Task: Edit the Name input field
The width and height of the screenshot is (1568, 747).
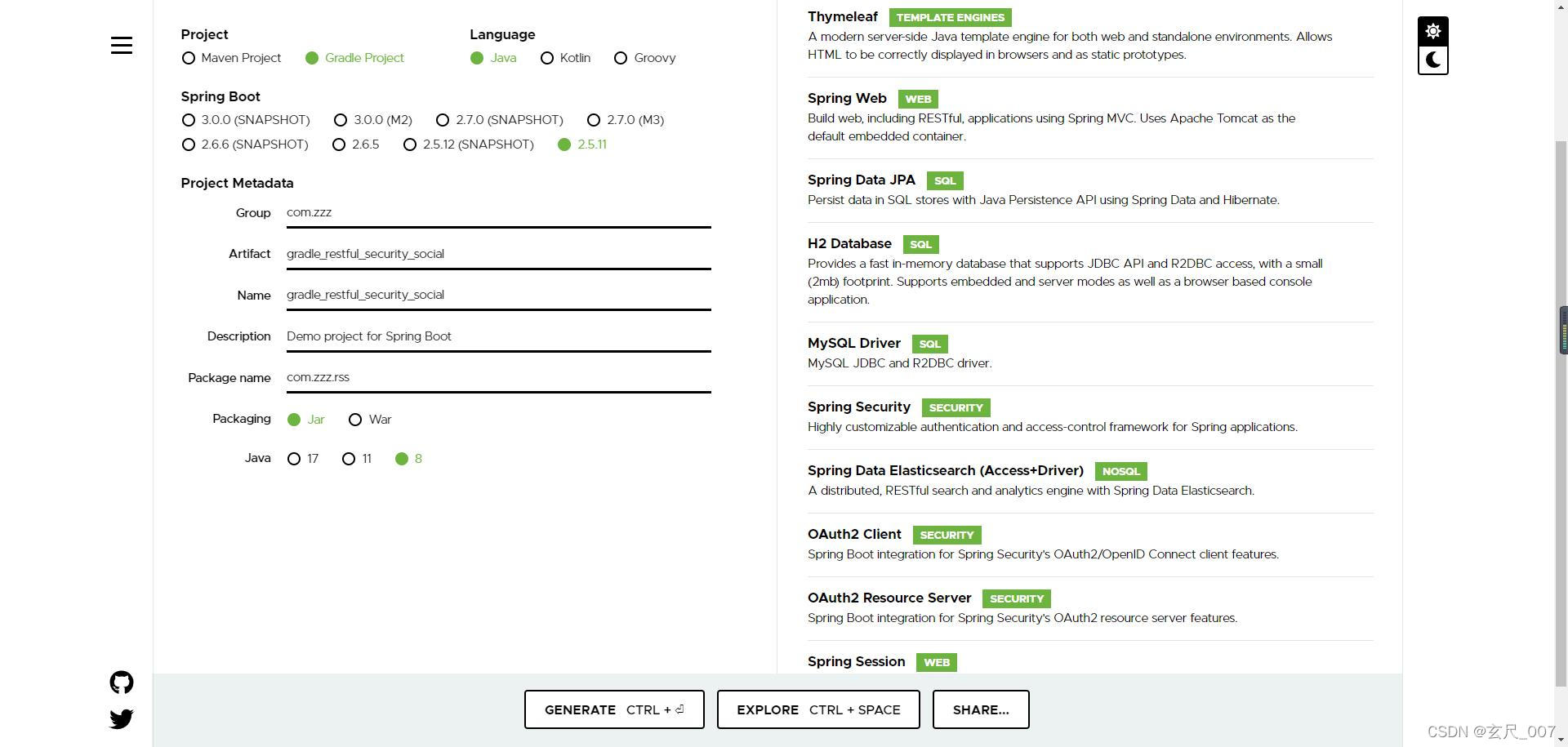Action: (498, 295)
